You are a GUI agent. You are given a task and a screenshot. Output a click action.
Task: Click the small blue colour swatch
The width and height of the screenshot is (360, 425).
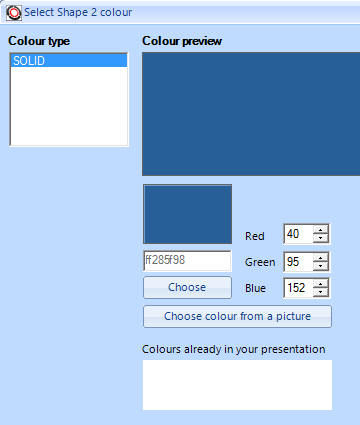(187, 214)
